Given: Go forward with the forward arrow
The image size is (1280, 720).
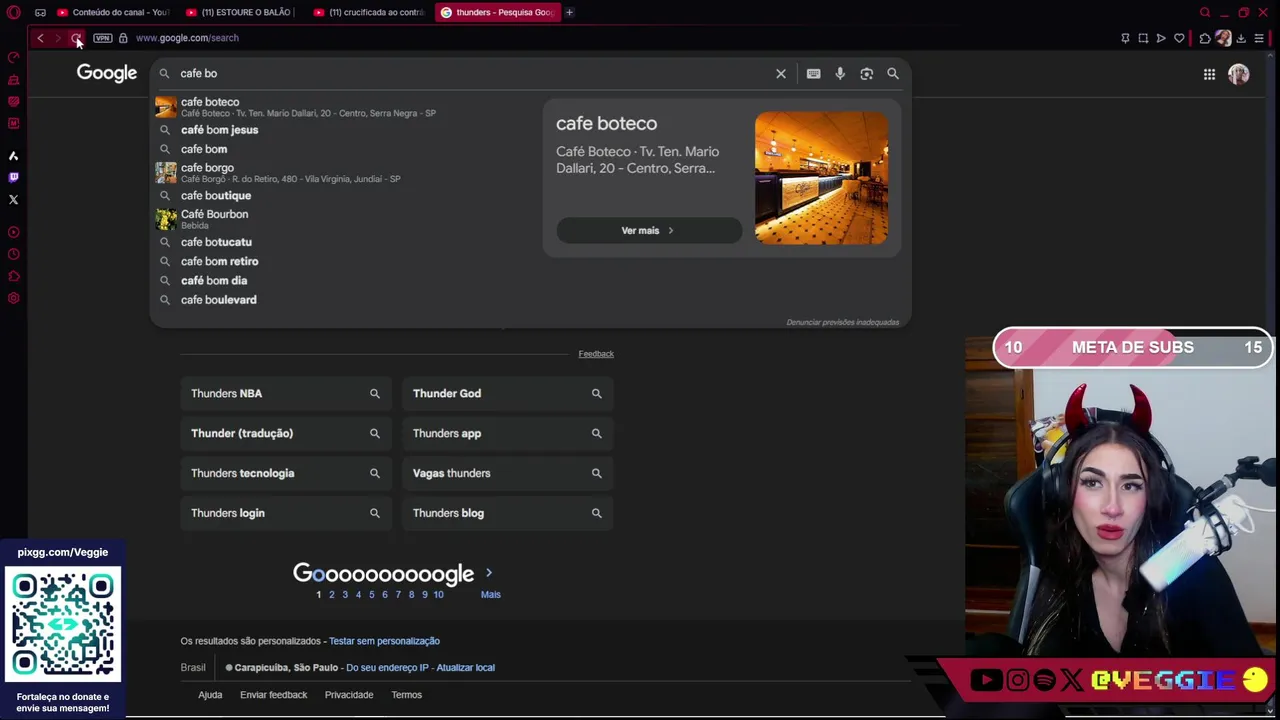Looking at the screenshot, I should (58, 38).
